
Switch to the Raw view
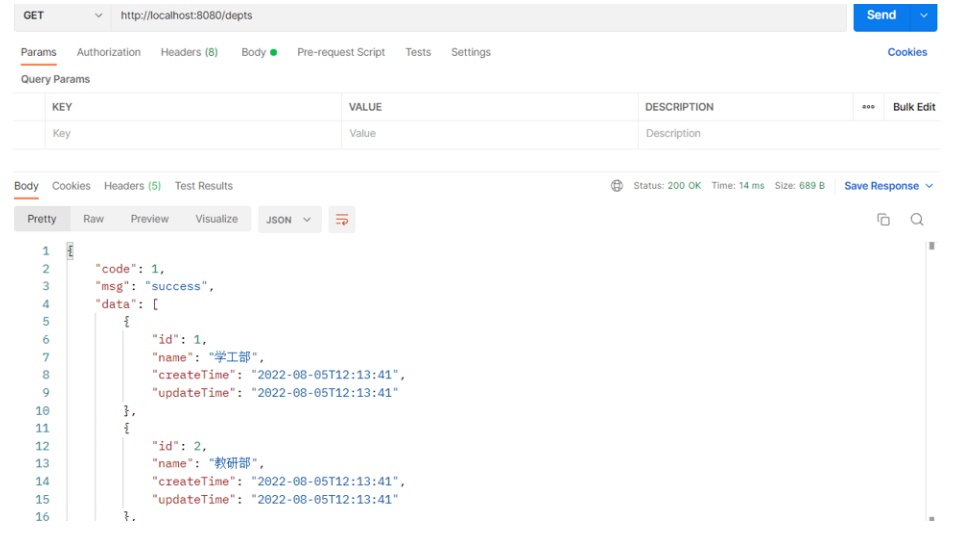tap(93, 219)
